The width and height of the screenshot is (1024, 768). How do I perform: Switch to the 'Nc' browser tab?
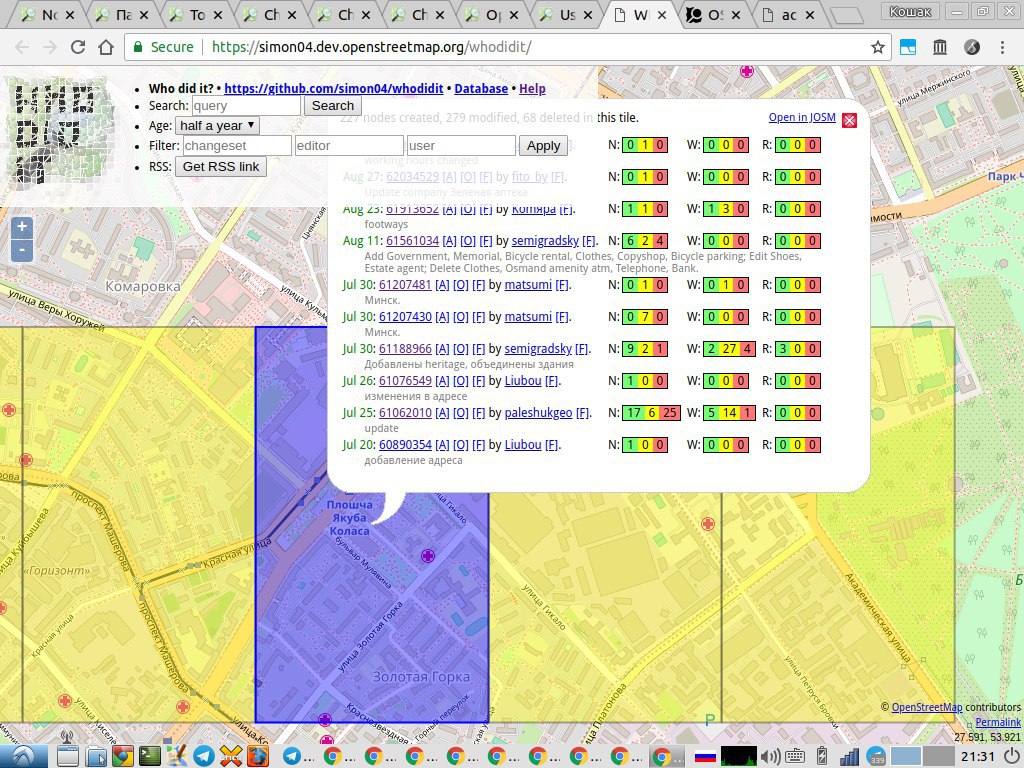click(x=49, y=14)
